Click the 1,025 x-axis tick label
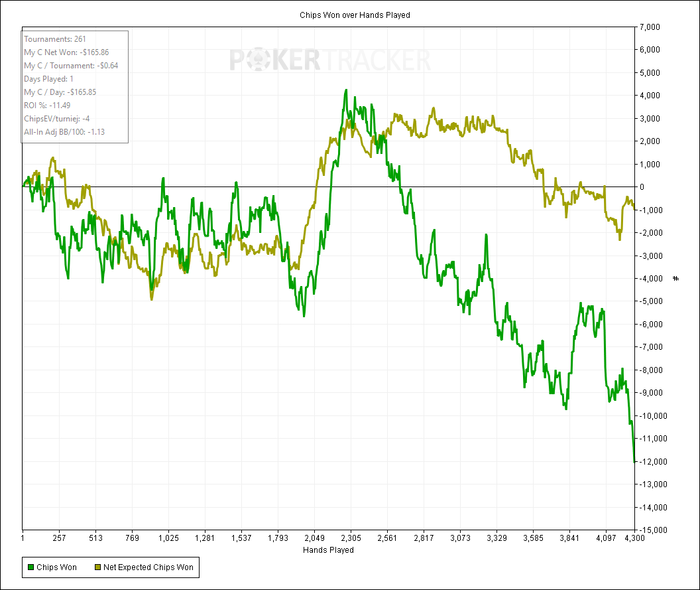Screen dimensions: 700x590 (x=168, y=538)
